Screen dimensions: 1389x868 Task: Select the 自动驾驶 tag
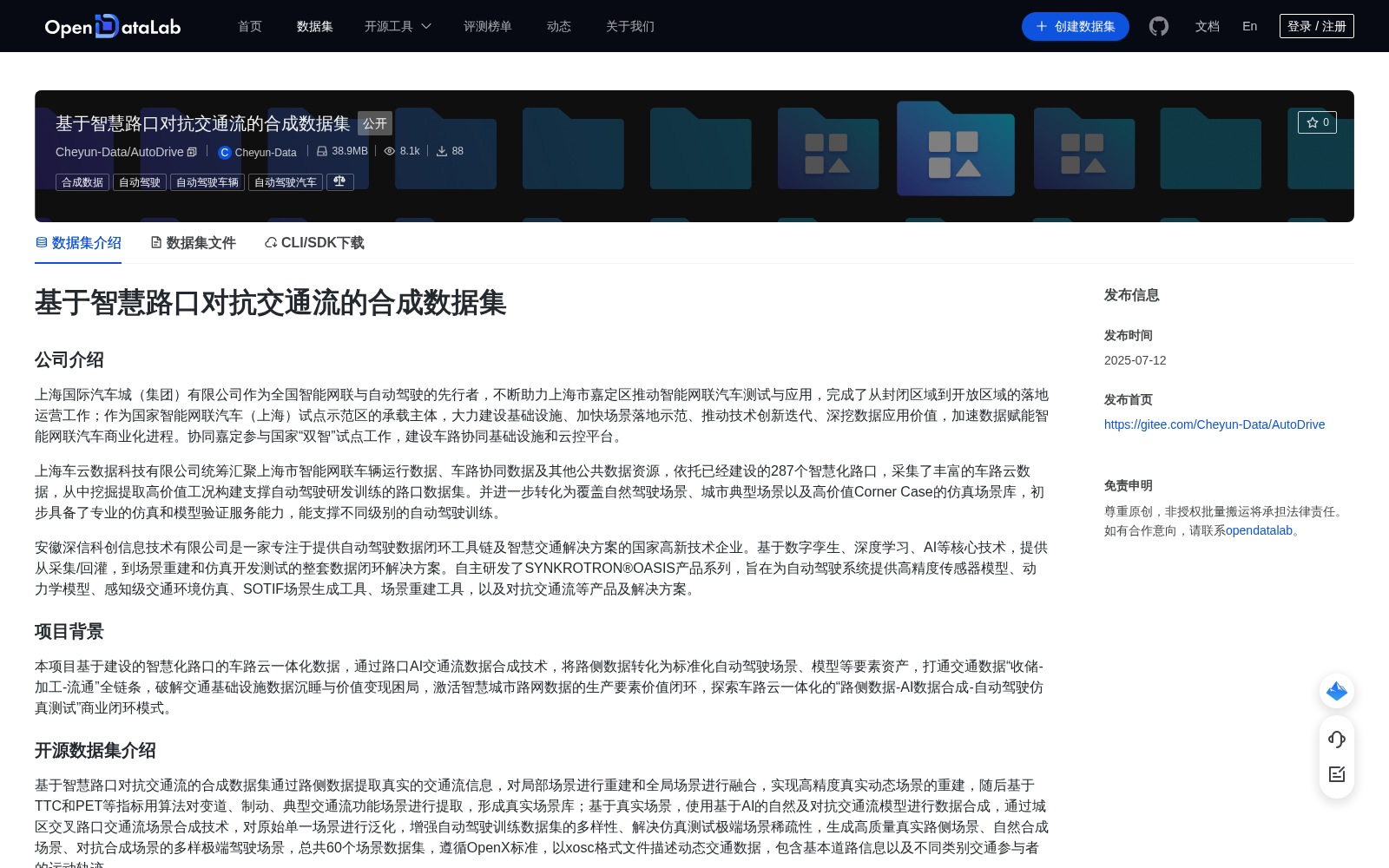[140, 182]
